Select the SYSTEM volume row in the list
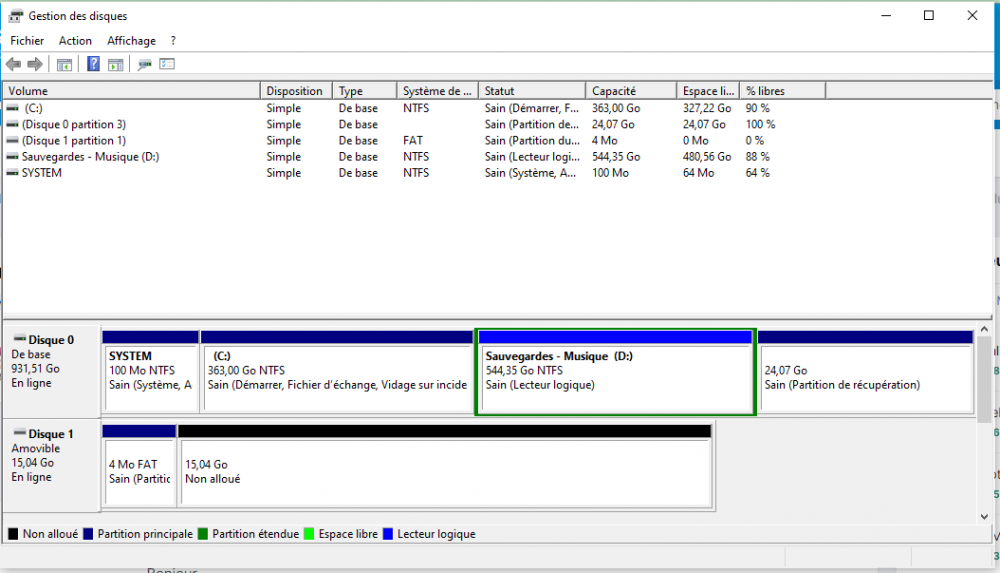This screenshot has height=573, width=1000. coord(41,173)
